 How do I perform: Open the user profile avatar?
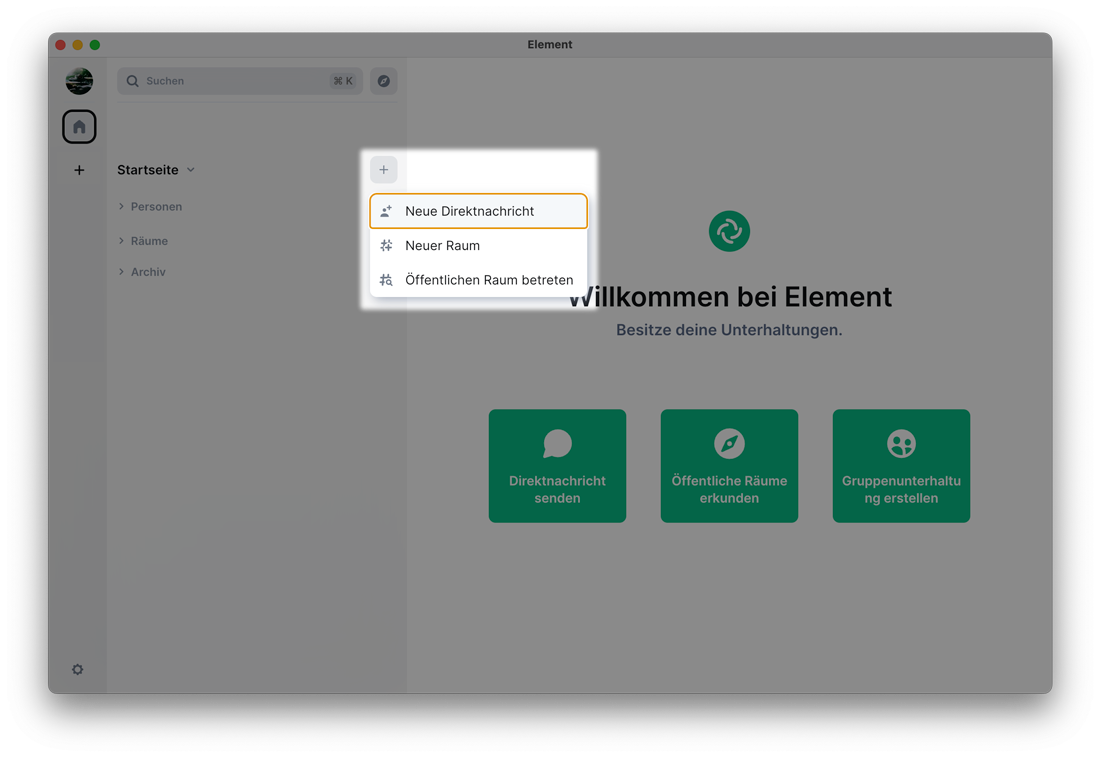[x=79, y=81]
